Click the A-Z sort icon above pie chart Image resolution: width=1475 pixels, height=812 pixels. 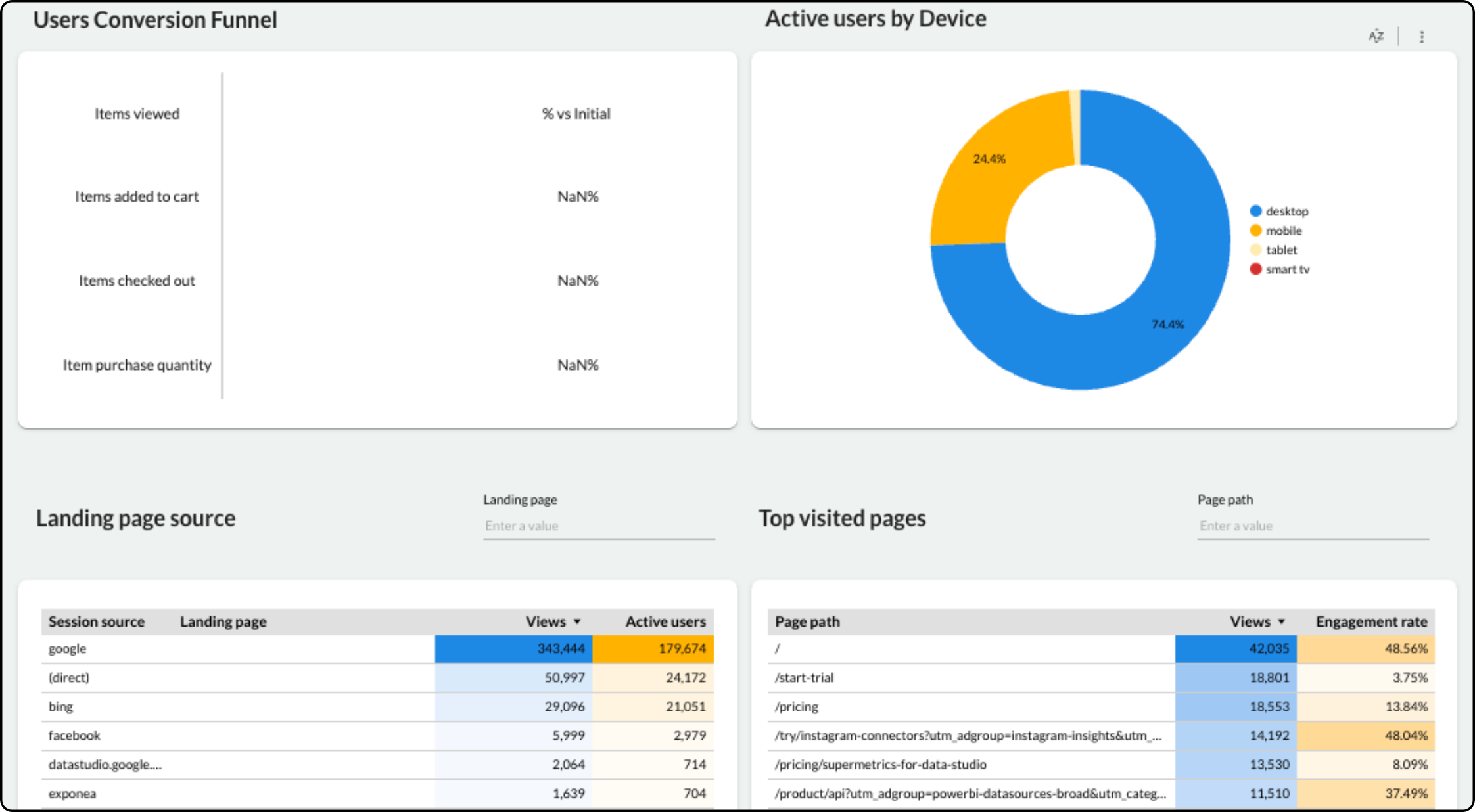(x=1376, y=36)
